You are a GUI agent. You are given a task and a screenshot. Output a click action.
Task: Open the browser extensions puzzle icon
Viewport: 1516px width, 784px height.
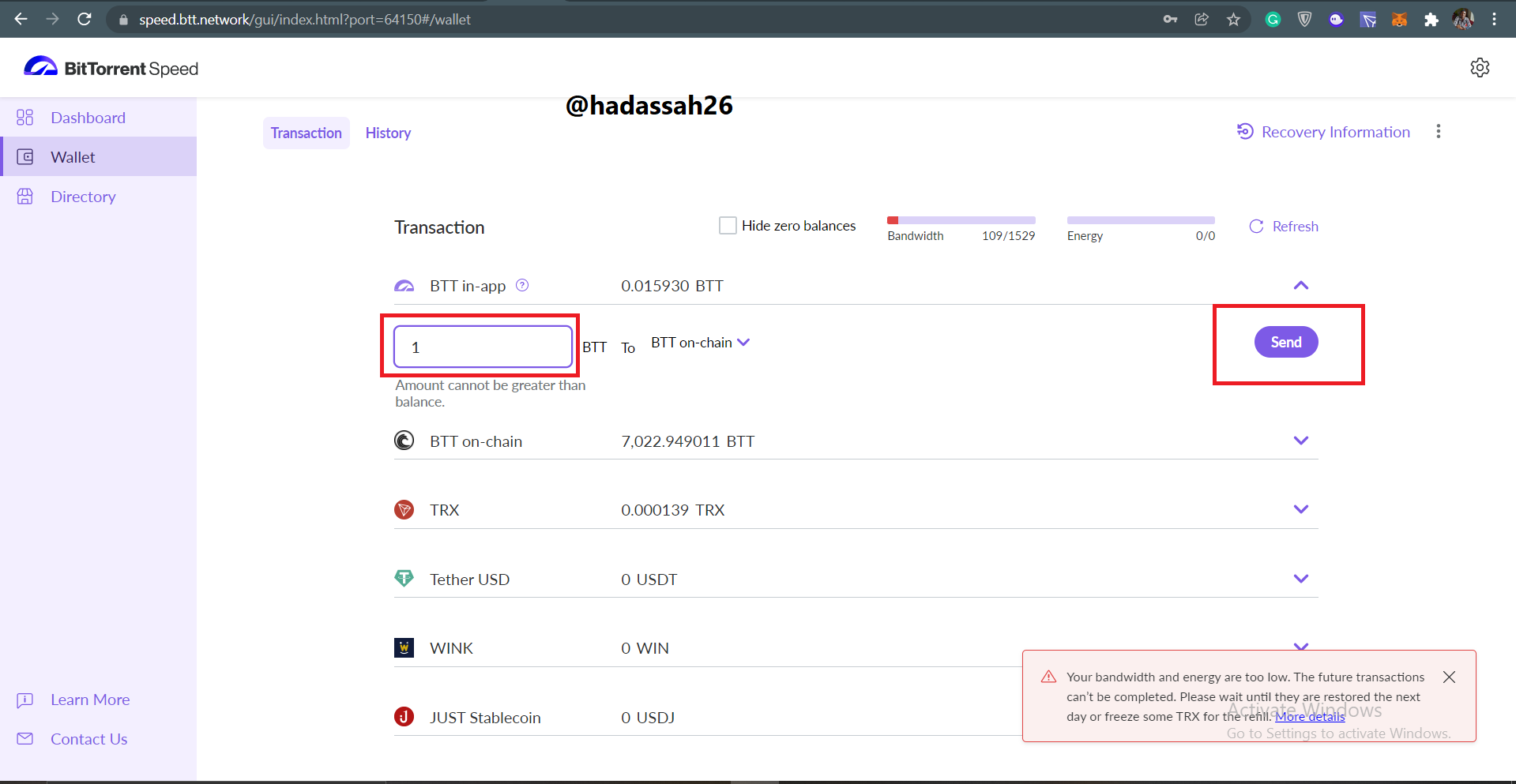coord(1431,19)
